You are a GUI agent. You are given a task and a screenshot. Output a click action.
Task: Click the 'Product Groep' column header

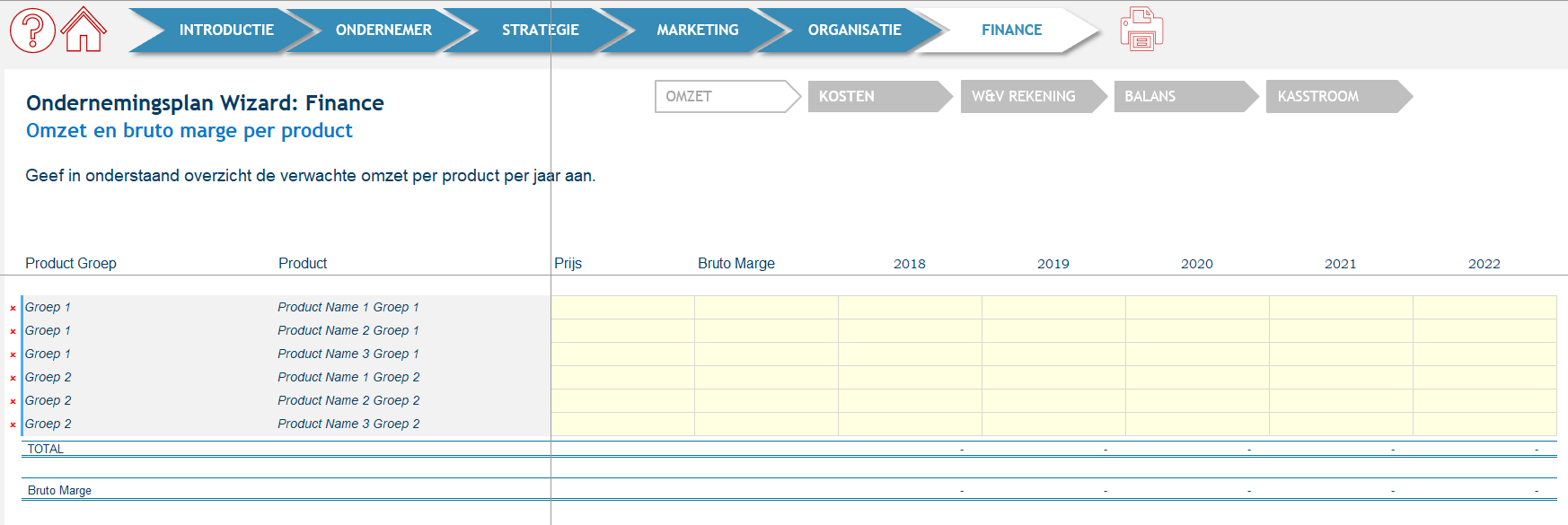coord(71,263)
